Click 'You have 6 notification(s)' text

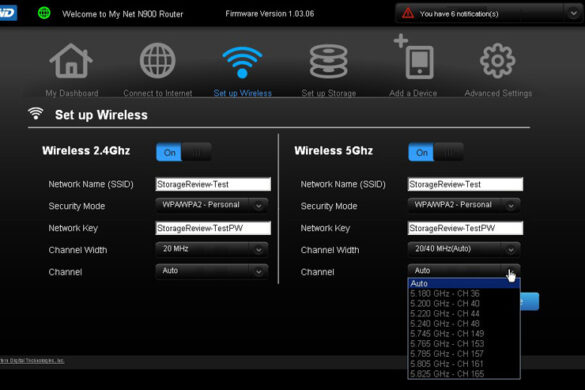click(x=459, y=14)
